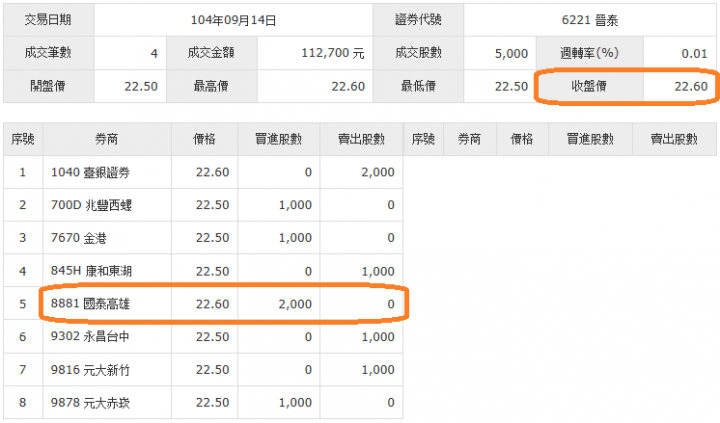Select broker row 1040 臺銀證券
This screenshot has width=720, height=423.
click(x=203, y=172)
